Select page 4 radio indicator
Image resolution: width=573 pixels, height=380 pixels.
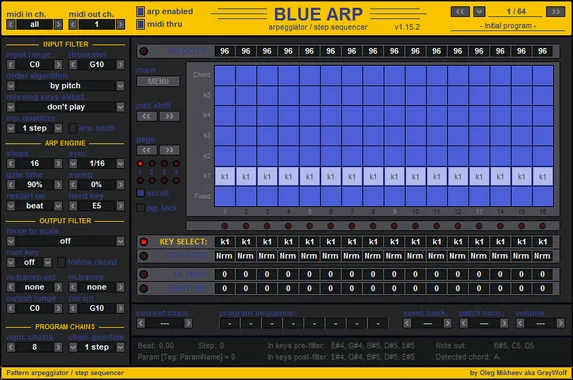(176, 164)
